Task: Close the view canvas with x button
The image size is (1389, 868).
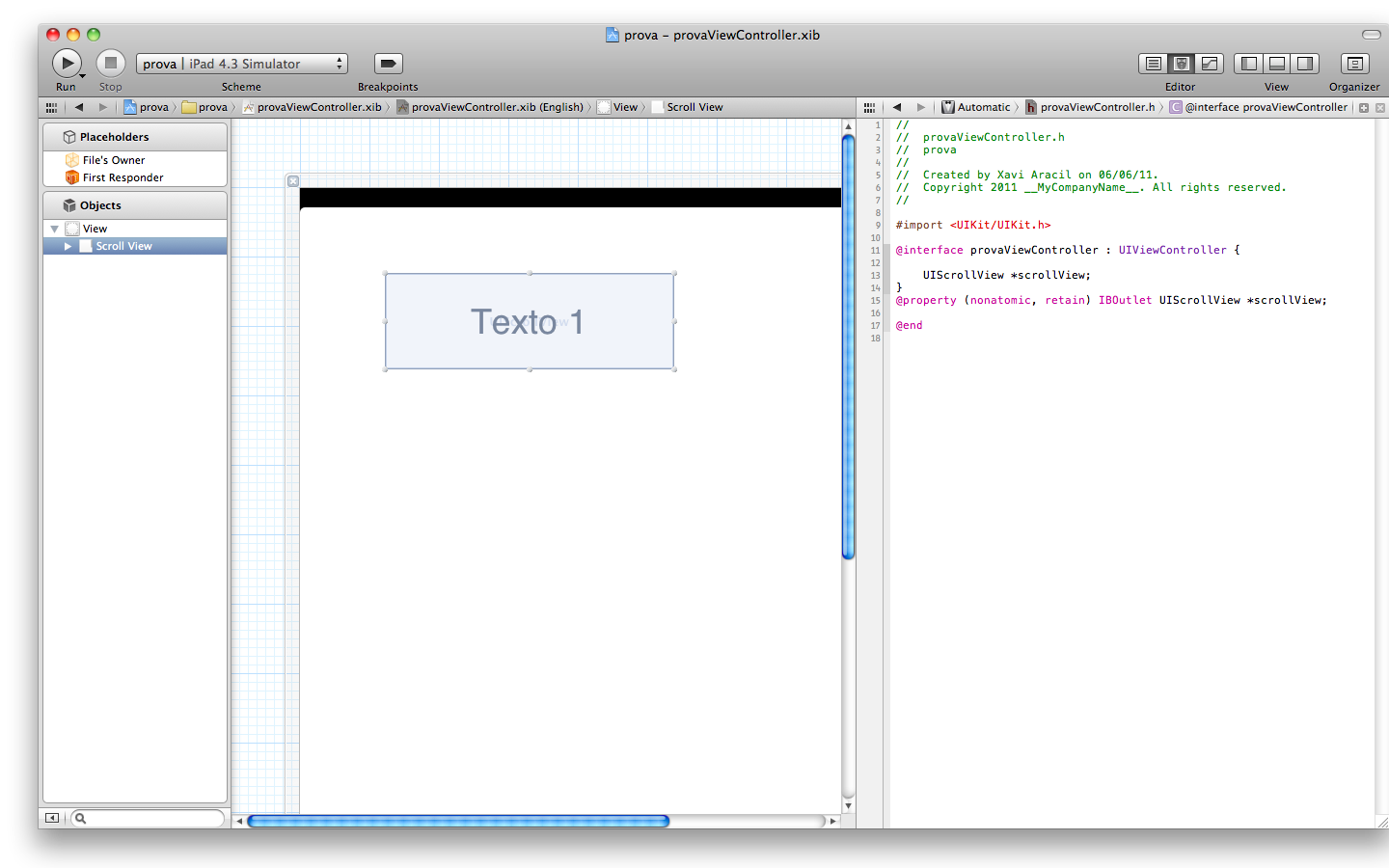Action: pyautogui.click(x=293, y=181)
